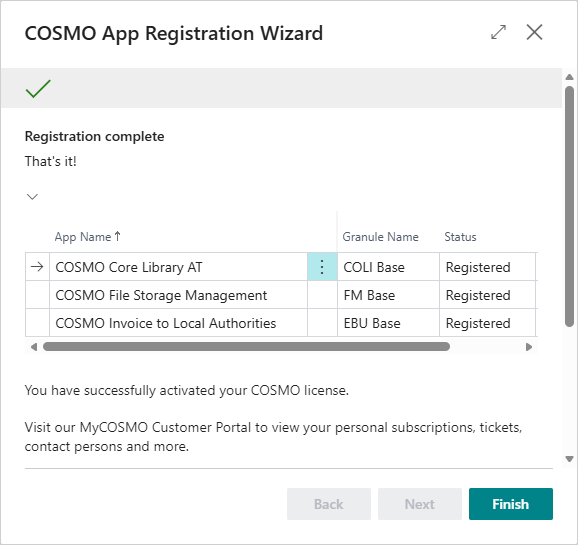Click the Finish button
The width and height of the screenshot is (578, 545).
click(x=511, y=504)
